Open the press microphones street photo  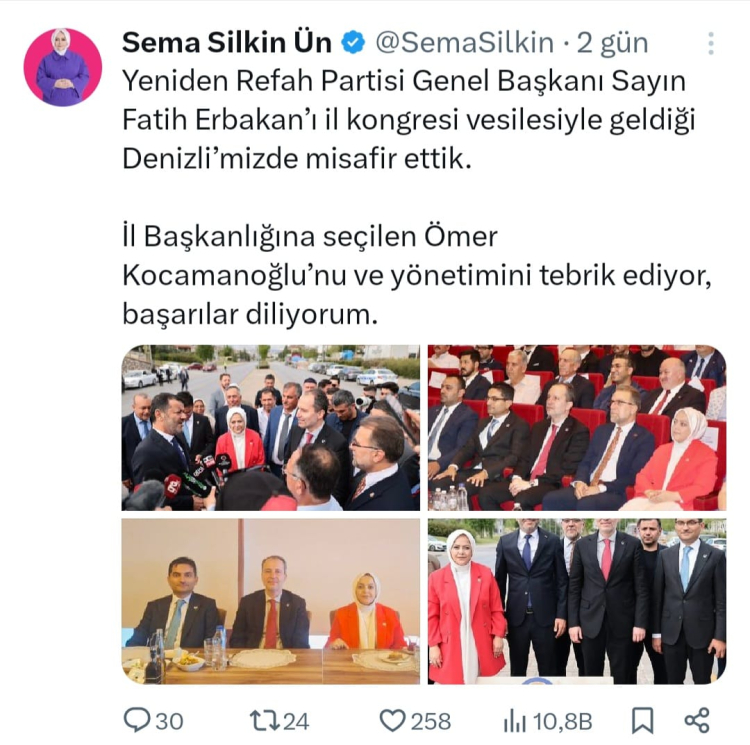point(271,427)
